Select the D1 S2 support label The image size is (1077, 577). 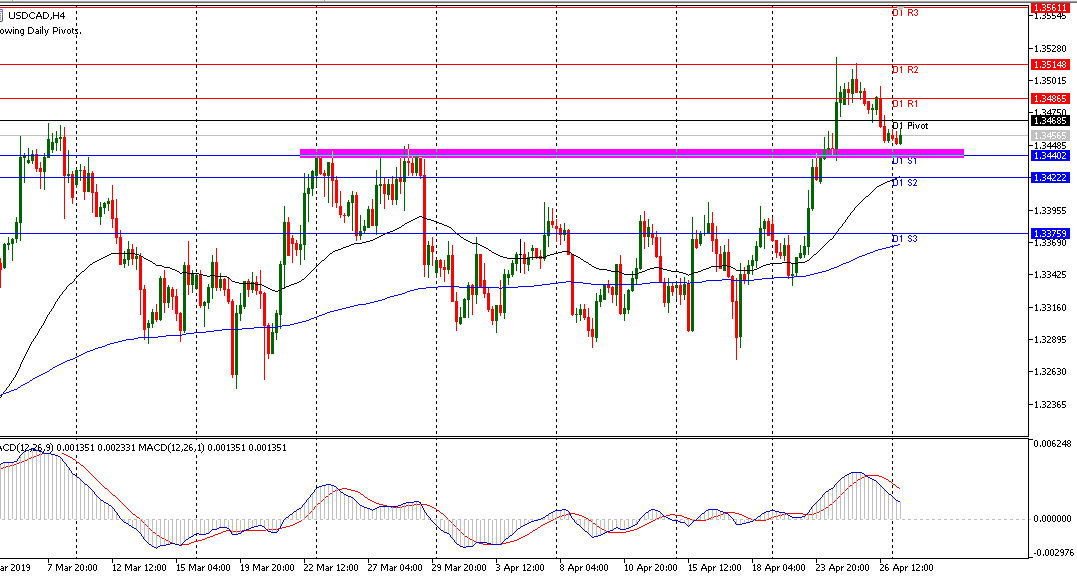point(905,183)
